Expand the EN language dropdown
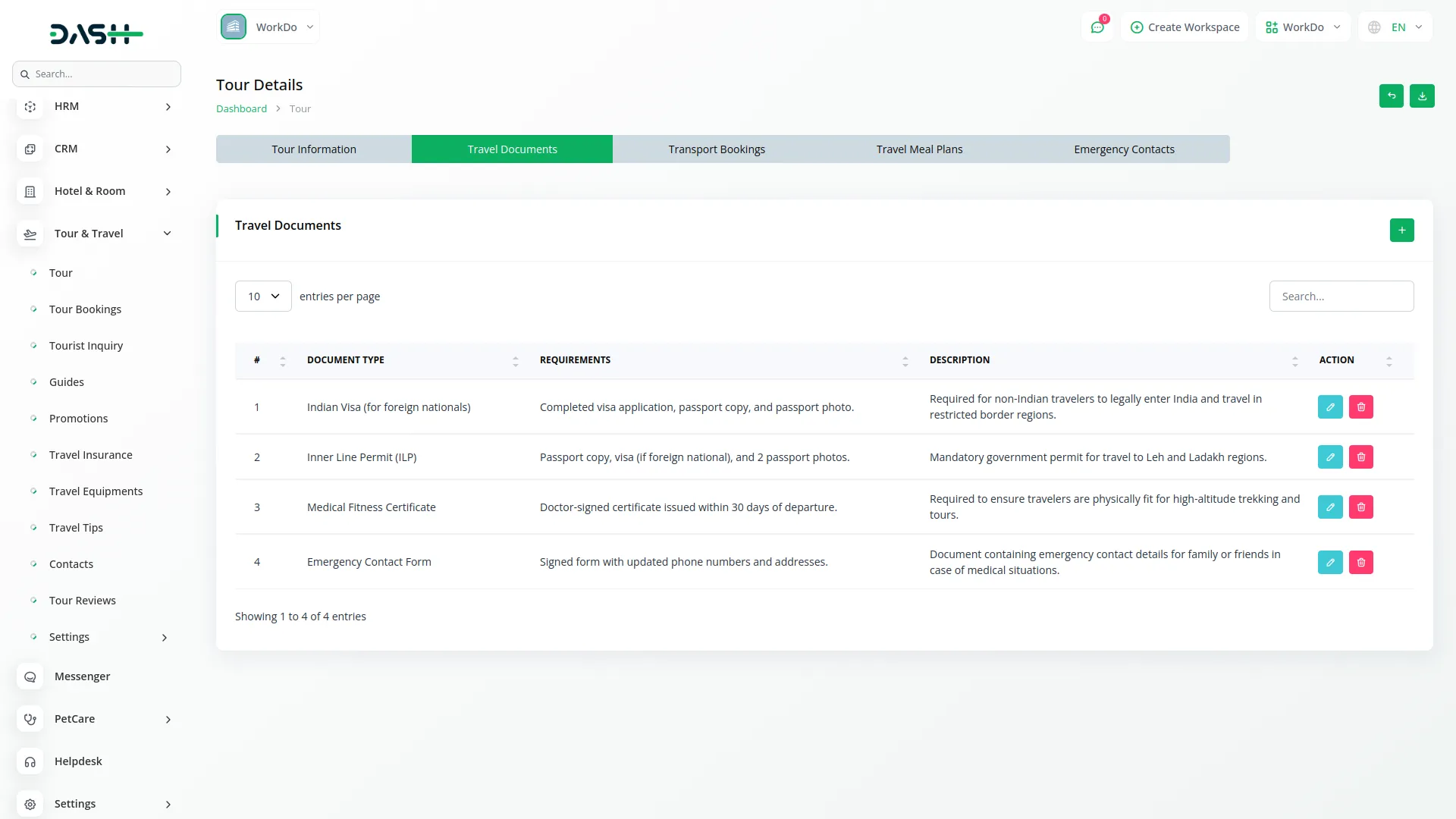 pos(1397,27)
